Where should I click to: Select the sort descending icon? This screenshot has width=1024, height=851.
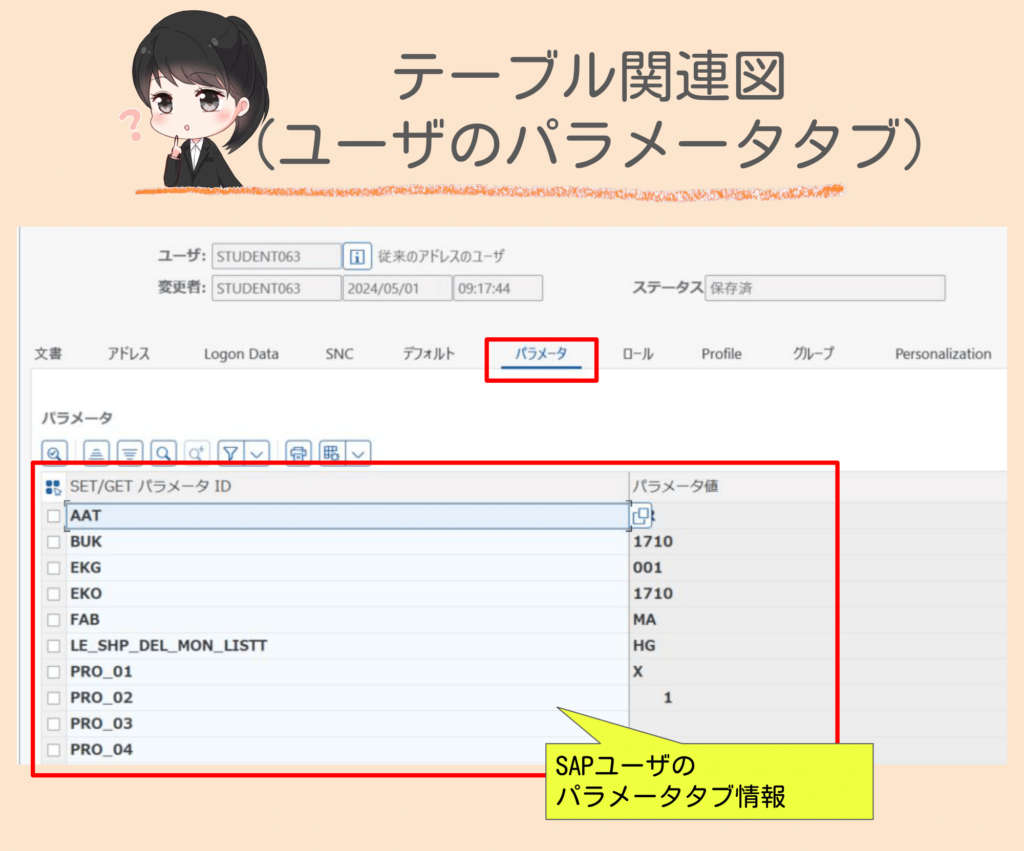pyautogui.click(x=131, y=452)
